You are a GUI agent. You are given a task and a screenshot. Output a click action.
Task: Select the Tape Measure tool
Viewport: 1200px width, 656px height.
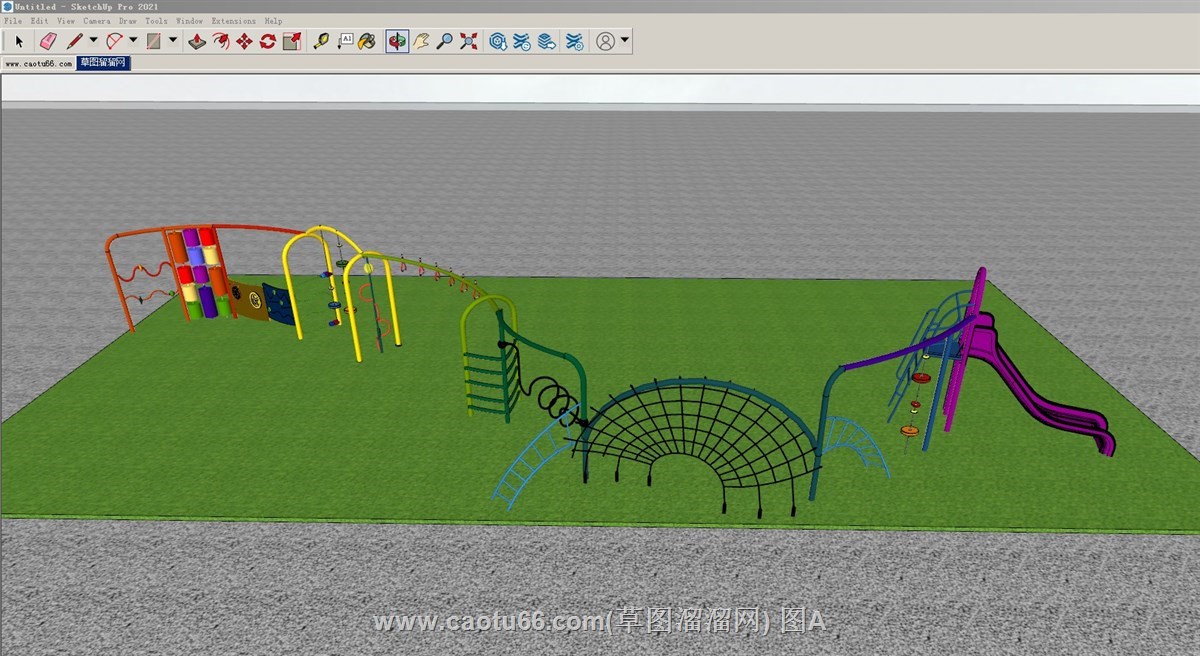click(x=321, y=41)
